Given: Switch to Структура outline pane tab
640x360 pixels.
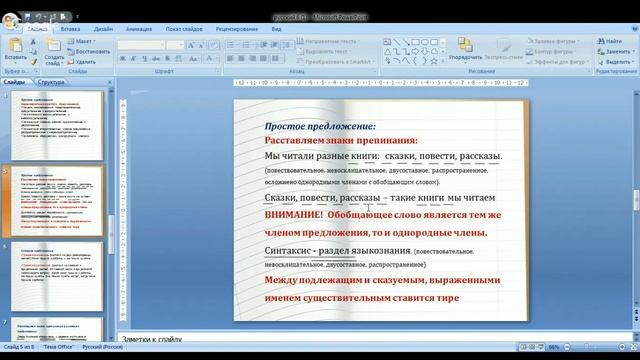Looking at the screenshot, I should 51,82.
